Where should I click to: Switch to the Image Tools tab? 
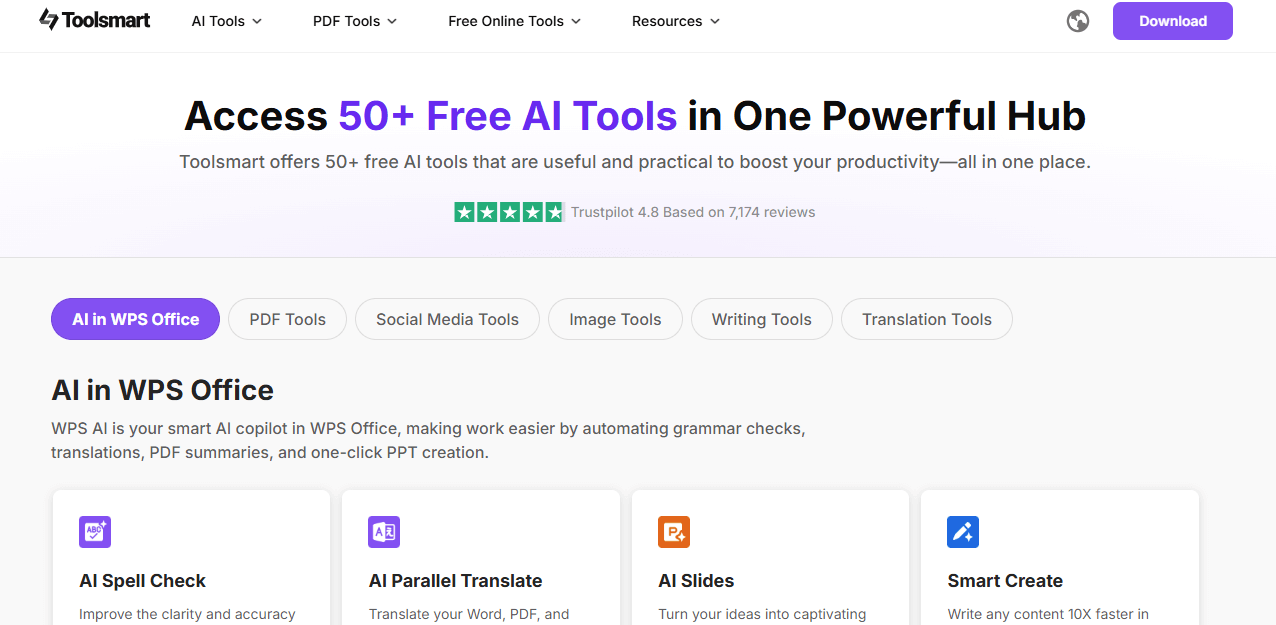coord(615,319)
